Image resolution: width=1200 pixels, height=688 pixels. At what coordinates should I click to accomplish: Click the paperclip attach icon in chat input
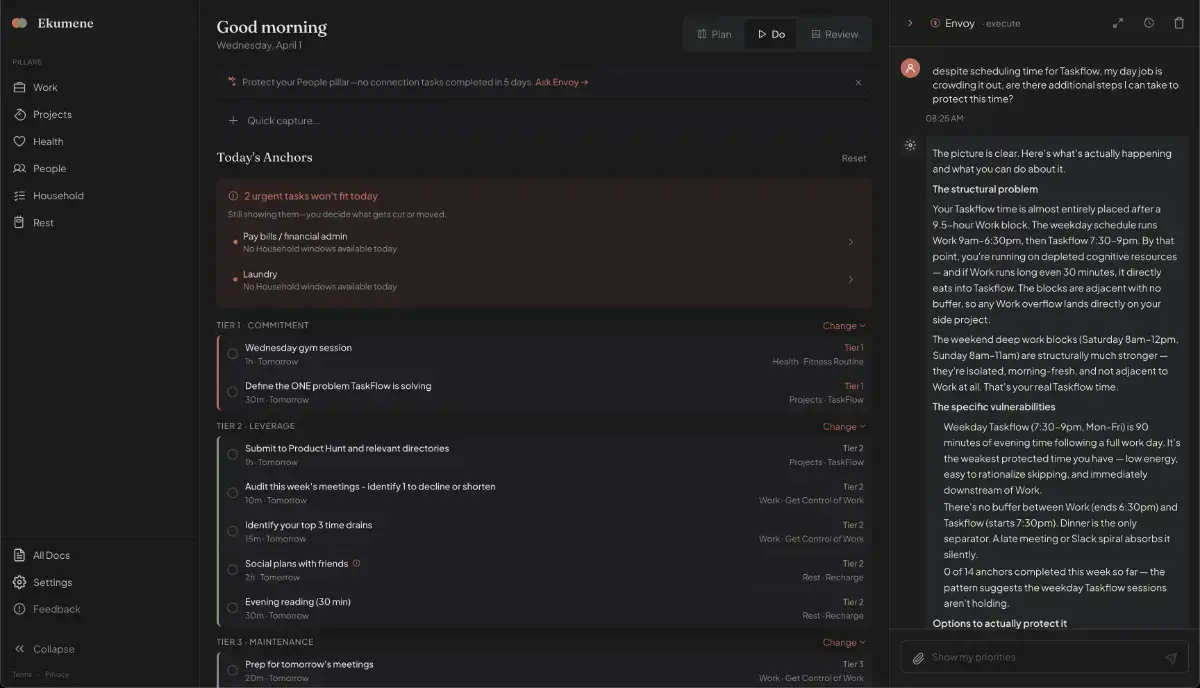point(918,658)
